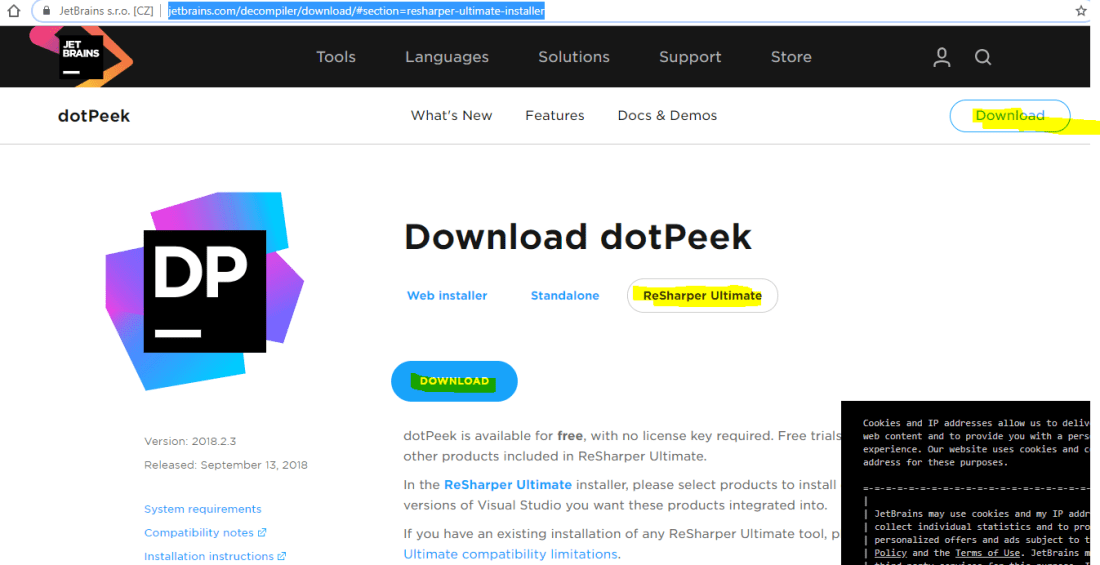Click the browser address bar URL
This screenshot has width=1100, height=565.
pos(356,11)
